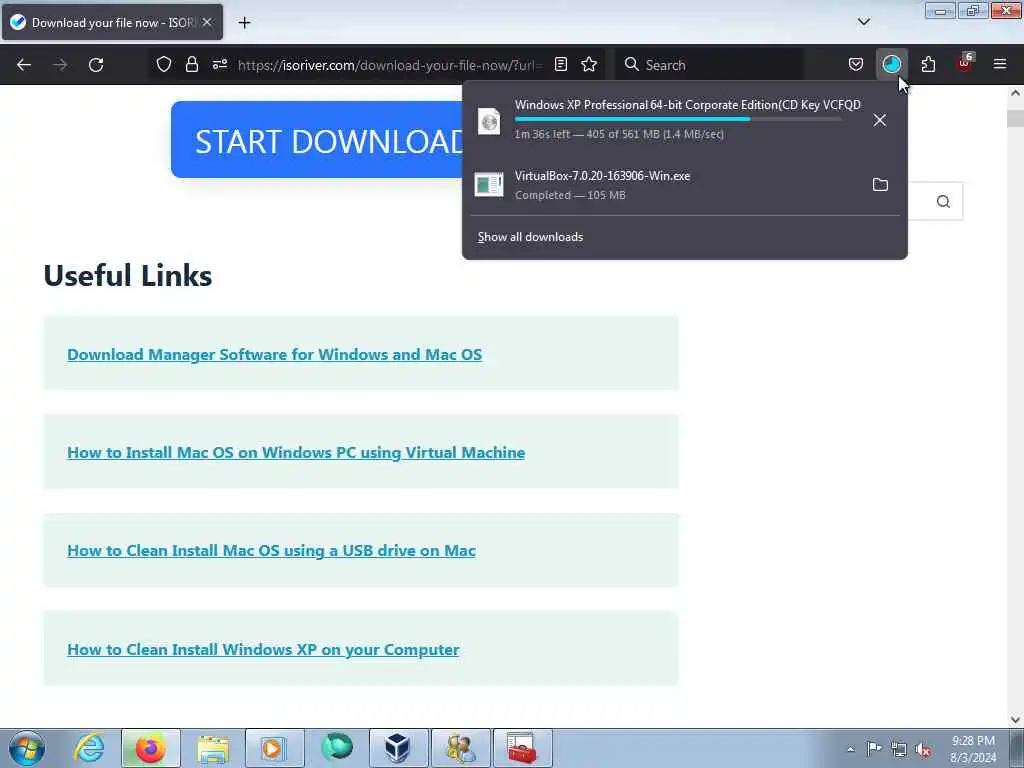1024x768 pixels.
Task: Open Clean Install Windows XP link
Action: coord(263,649)
